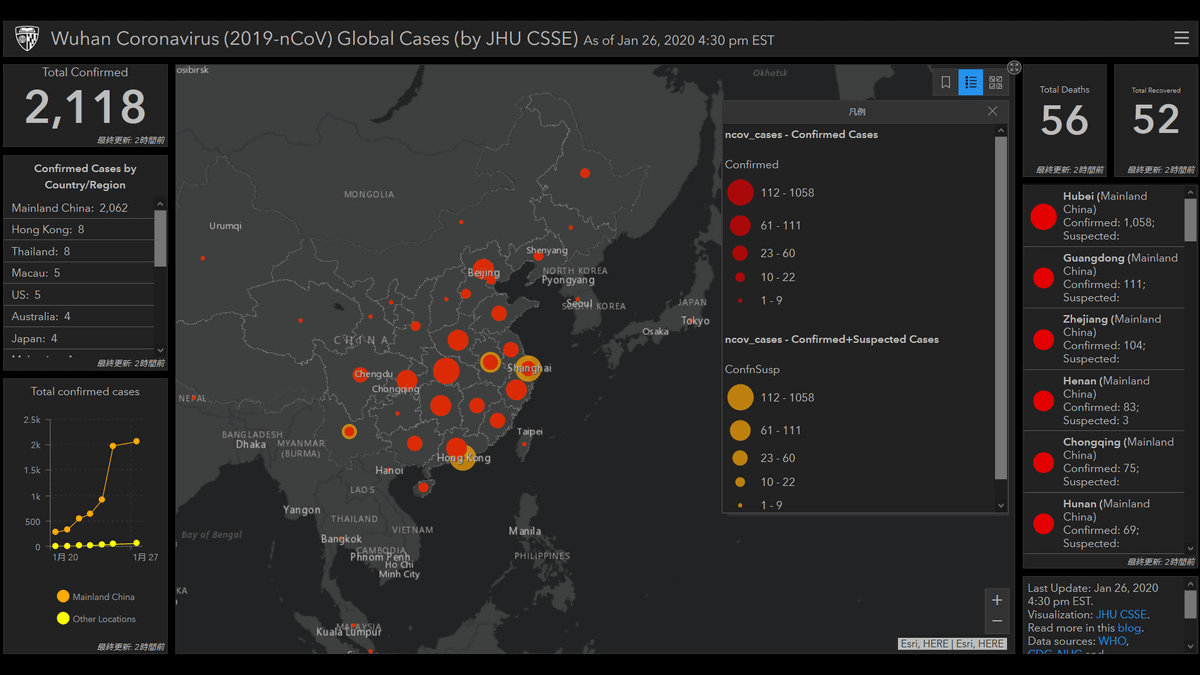The width and height of the screenshot is (1200, 675).
Task: Select Zhejiang red circle icon in list
Action: pos(1043,339)
